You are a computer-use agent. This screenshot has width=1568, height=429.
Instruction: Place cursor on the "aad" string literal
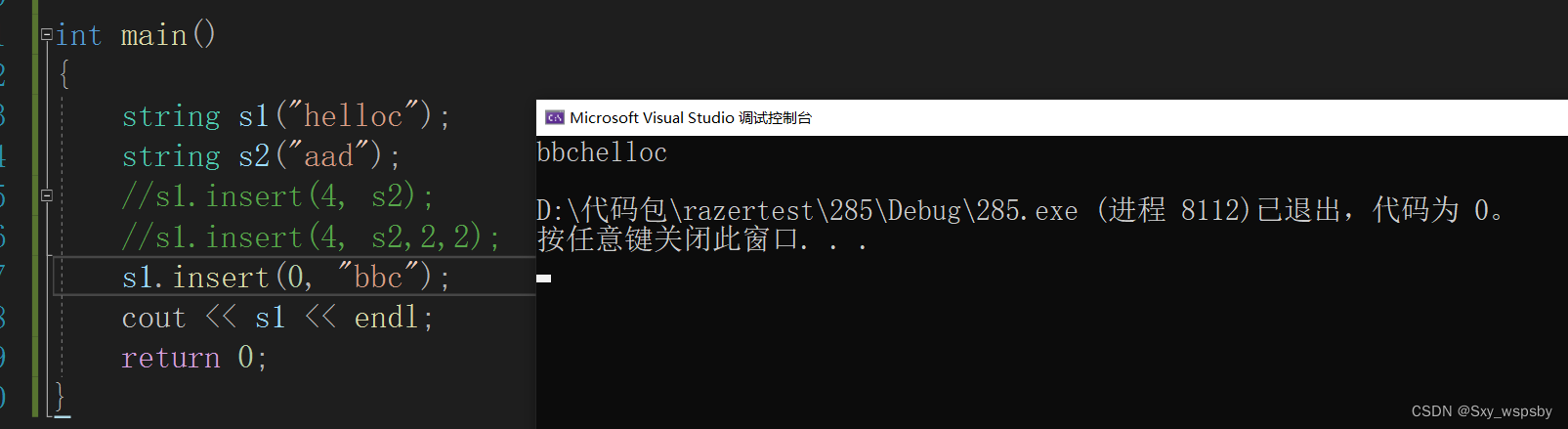click(x=328, y=156)
